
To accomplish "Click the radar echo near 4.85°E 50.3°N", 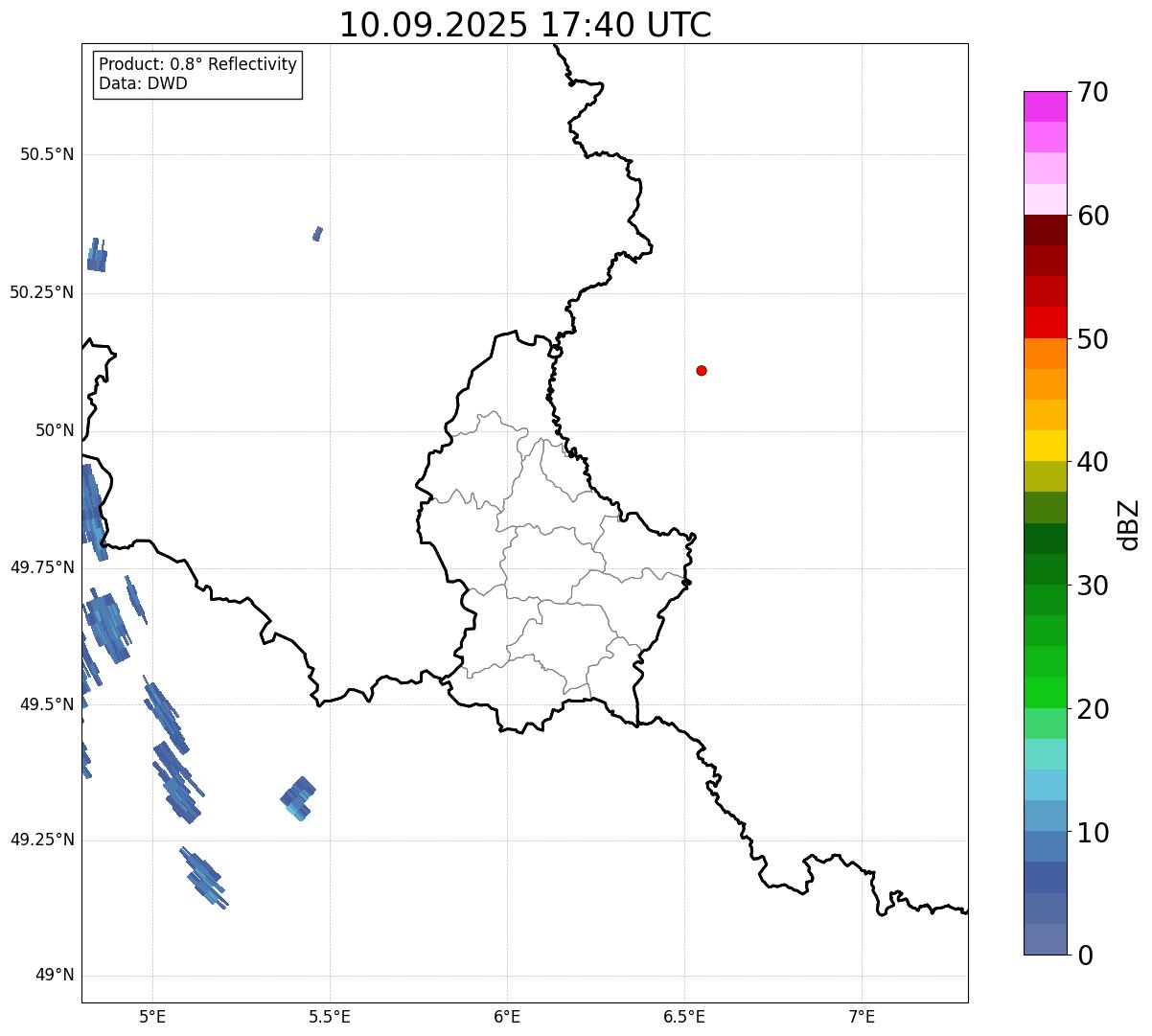I will point(97,255).
